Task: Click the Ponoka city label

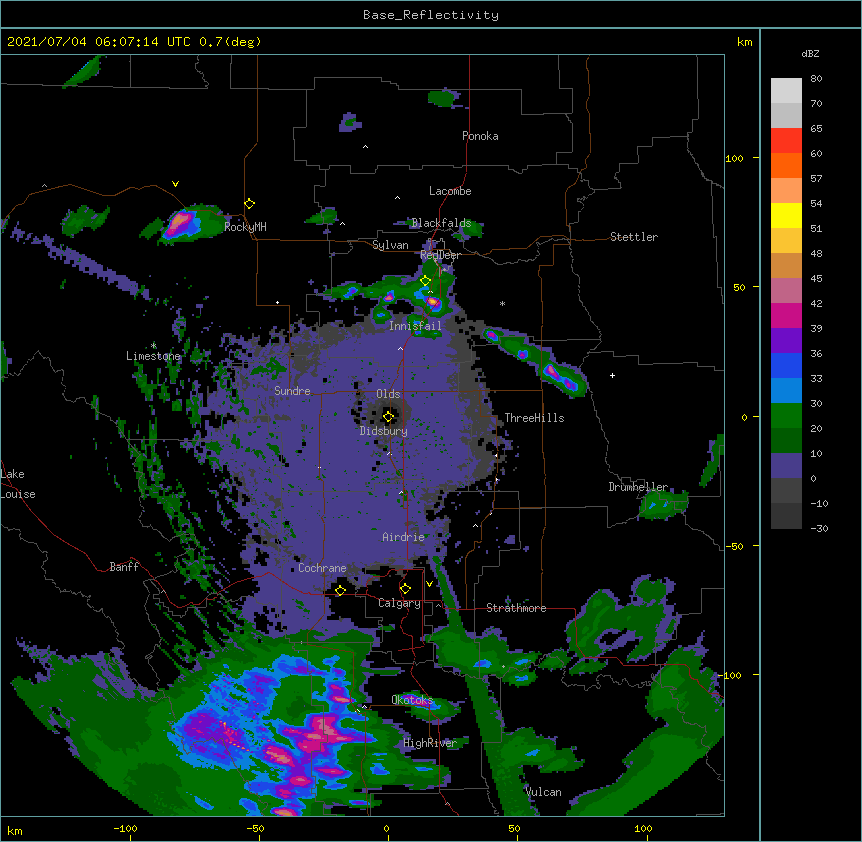Action: click(480, 136)
